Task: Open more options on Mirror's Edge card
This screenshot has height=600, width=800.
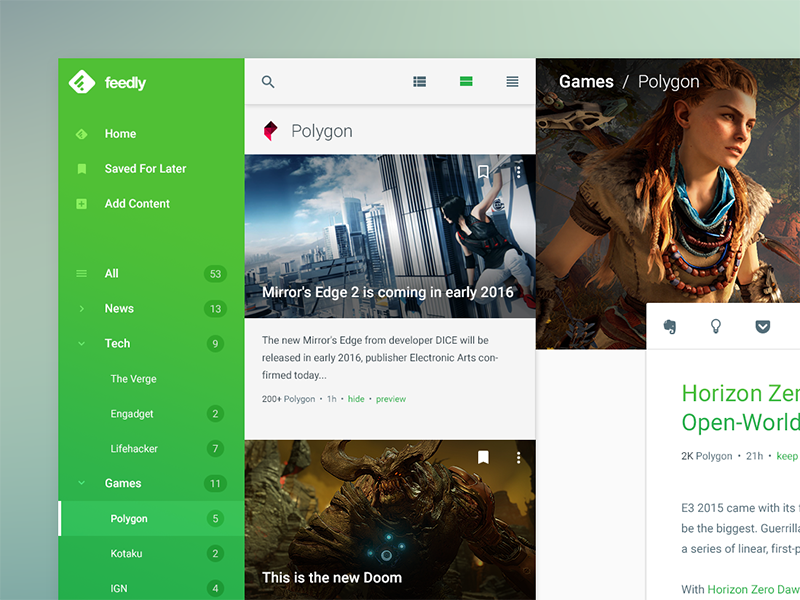Action: (518, 171)
